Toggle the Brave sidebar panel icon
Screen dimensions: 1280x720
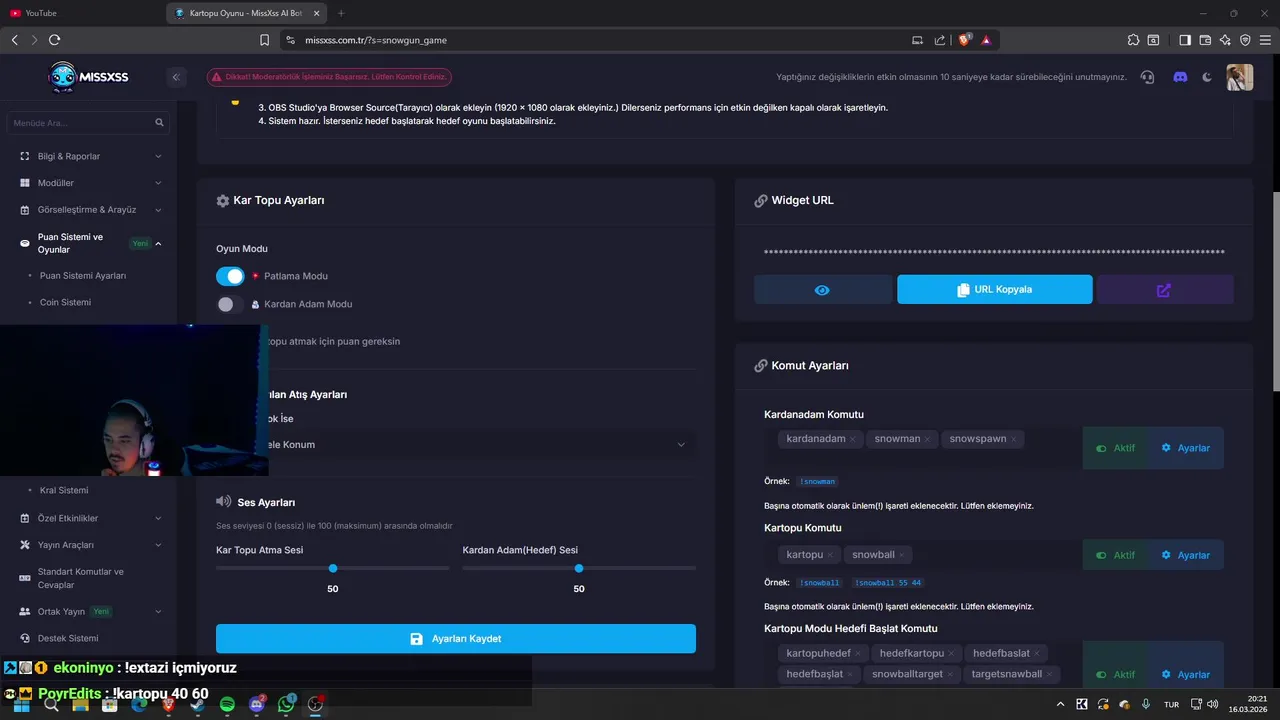coord(1185,40)
